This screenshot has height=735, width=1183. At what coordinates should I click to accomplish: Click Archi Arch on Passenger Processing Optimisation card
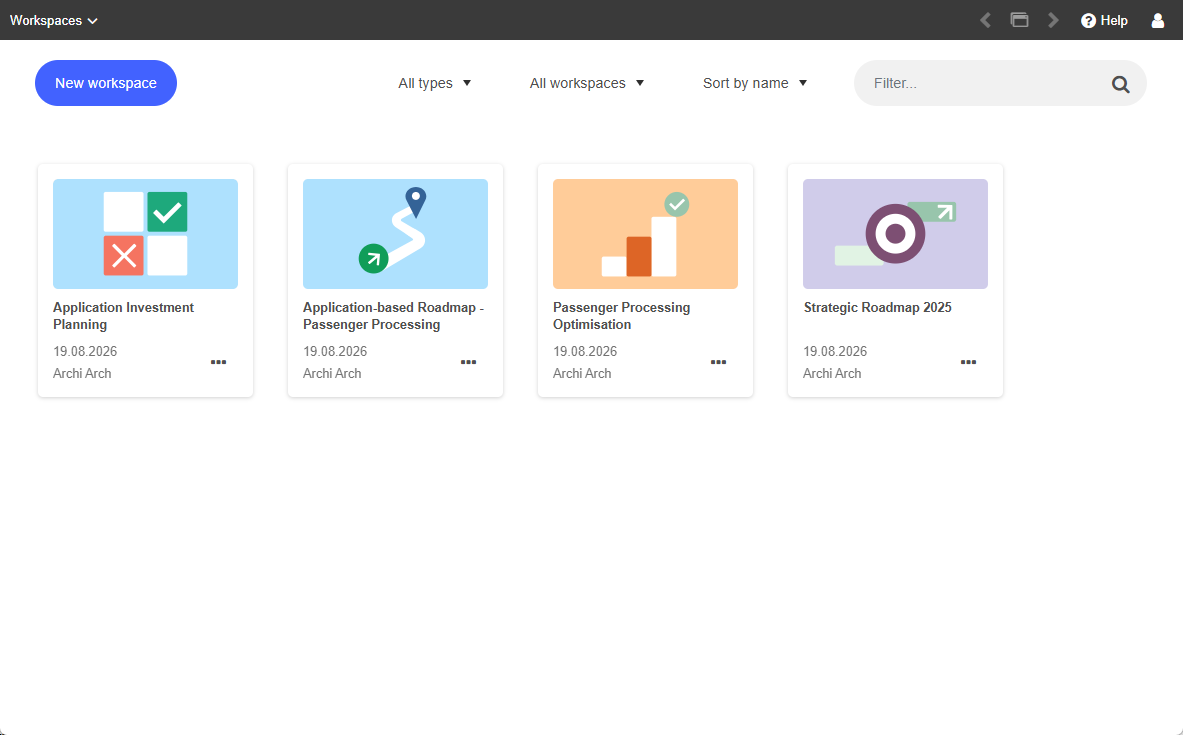pos(582,374)
